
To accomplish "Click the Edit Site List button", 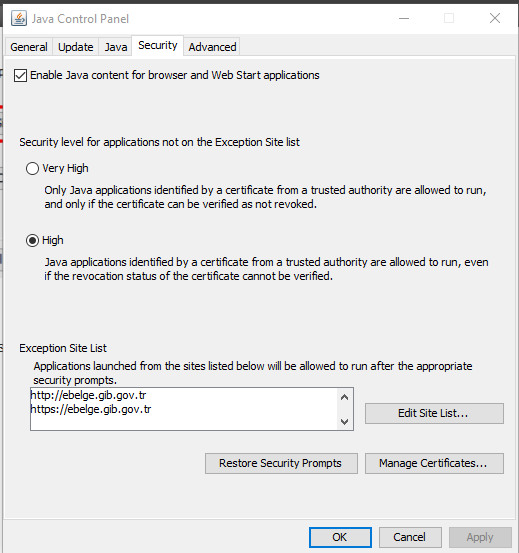I will click(x=434, y=413).
